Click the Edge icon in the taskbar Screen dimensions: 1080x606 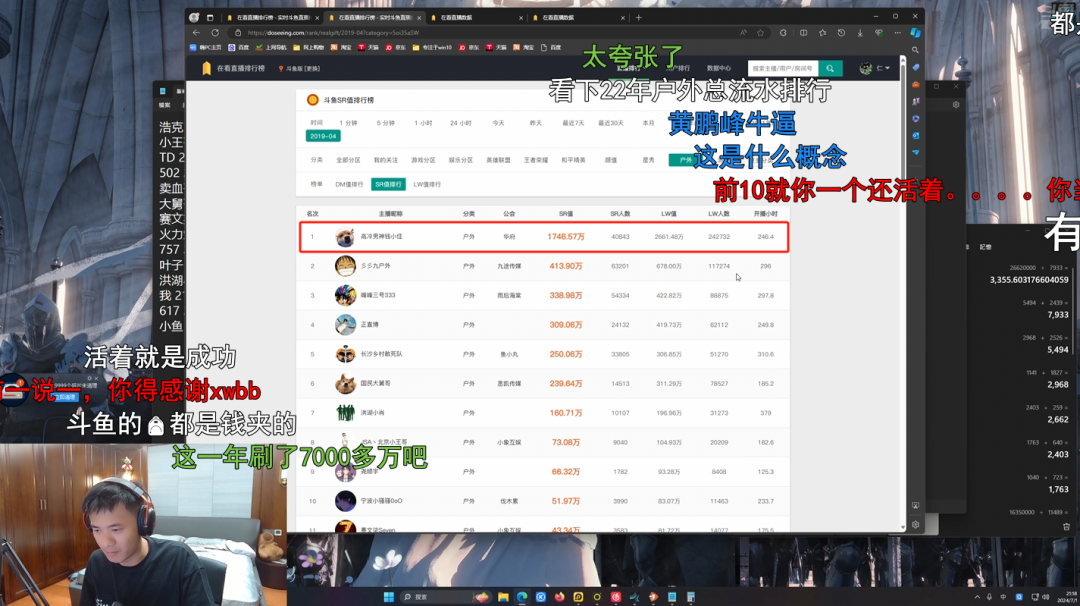pyautogui.click(x=522, y=596)
